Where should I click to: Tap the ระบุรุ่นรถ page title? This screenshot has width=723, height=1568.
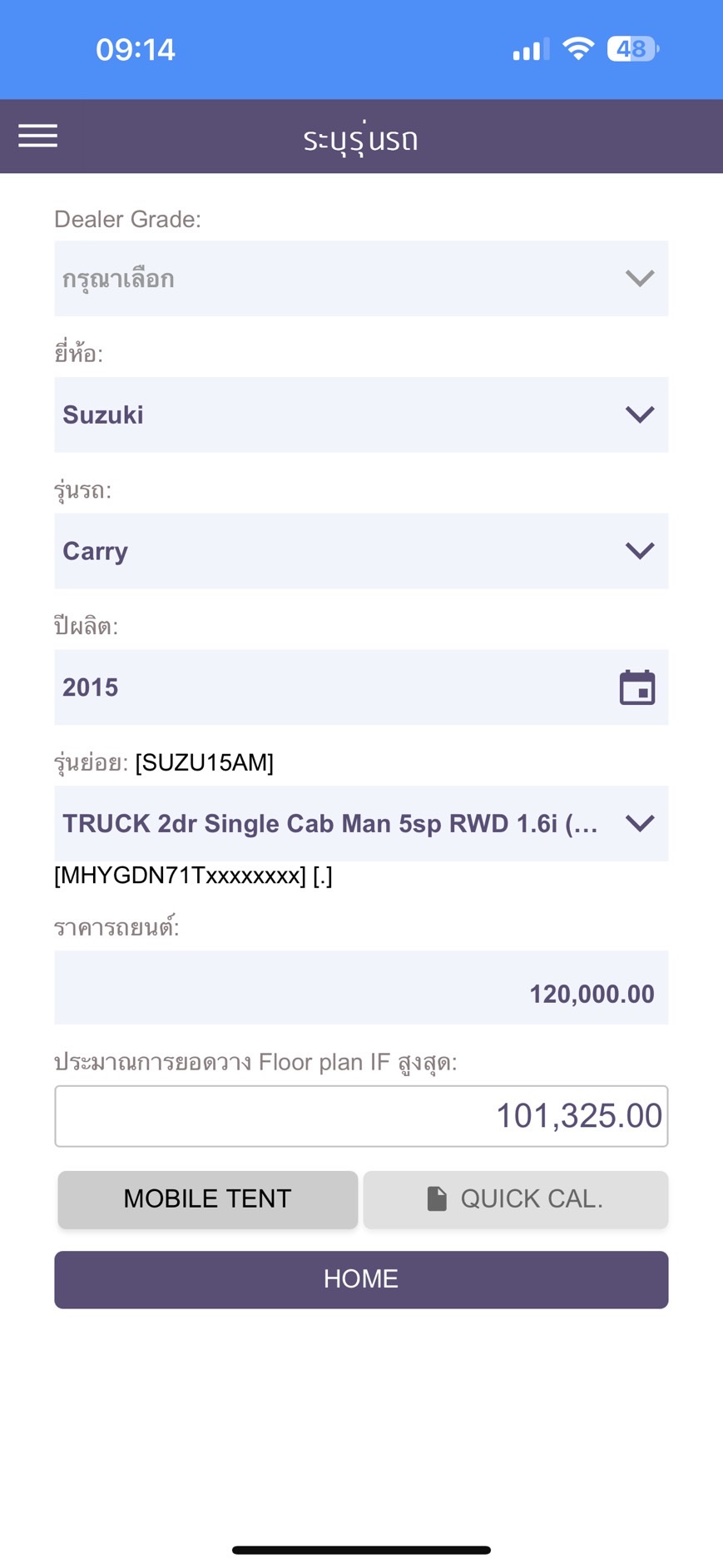click(x=360, y=138)
